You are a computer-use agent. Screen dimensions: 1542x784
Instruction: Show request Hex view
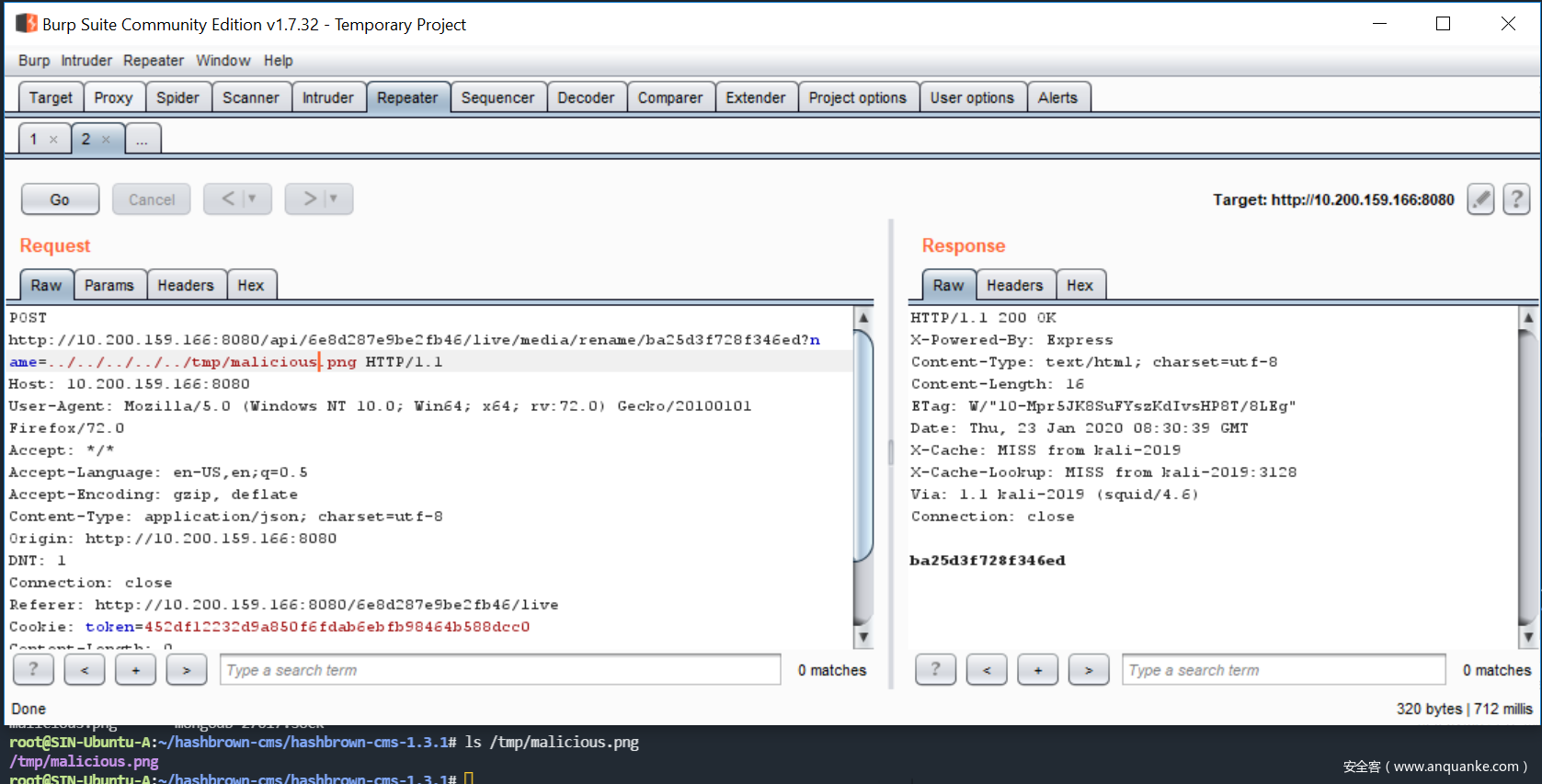click(x=251, y=286)
